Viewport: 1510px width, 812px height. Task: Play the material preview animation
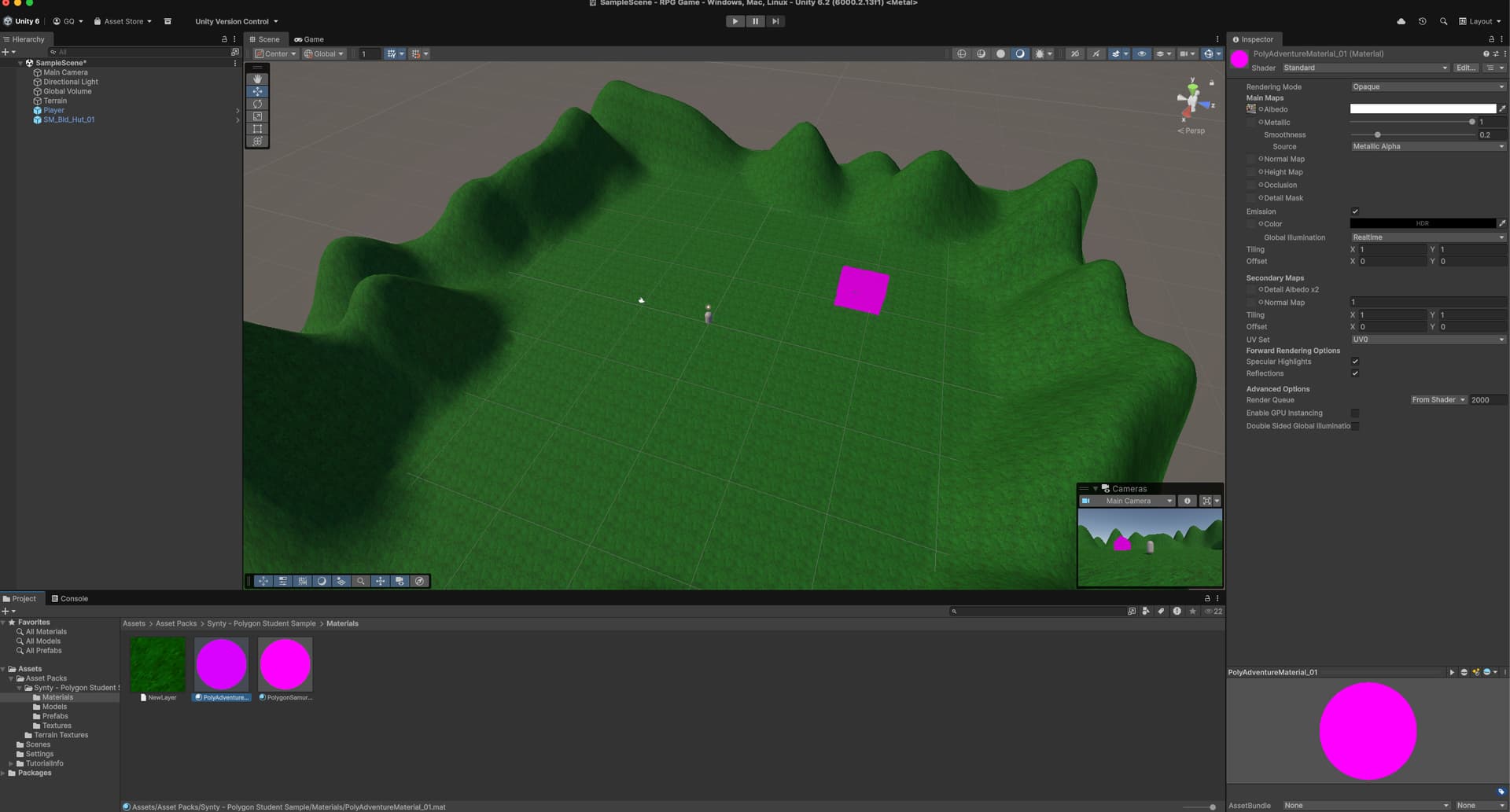1452,672
